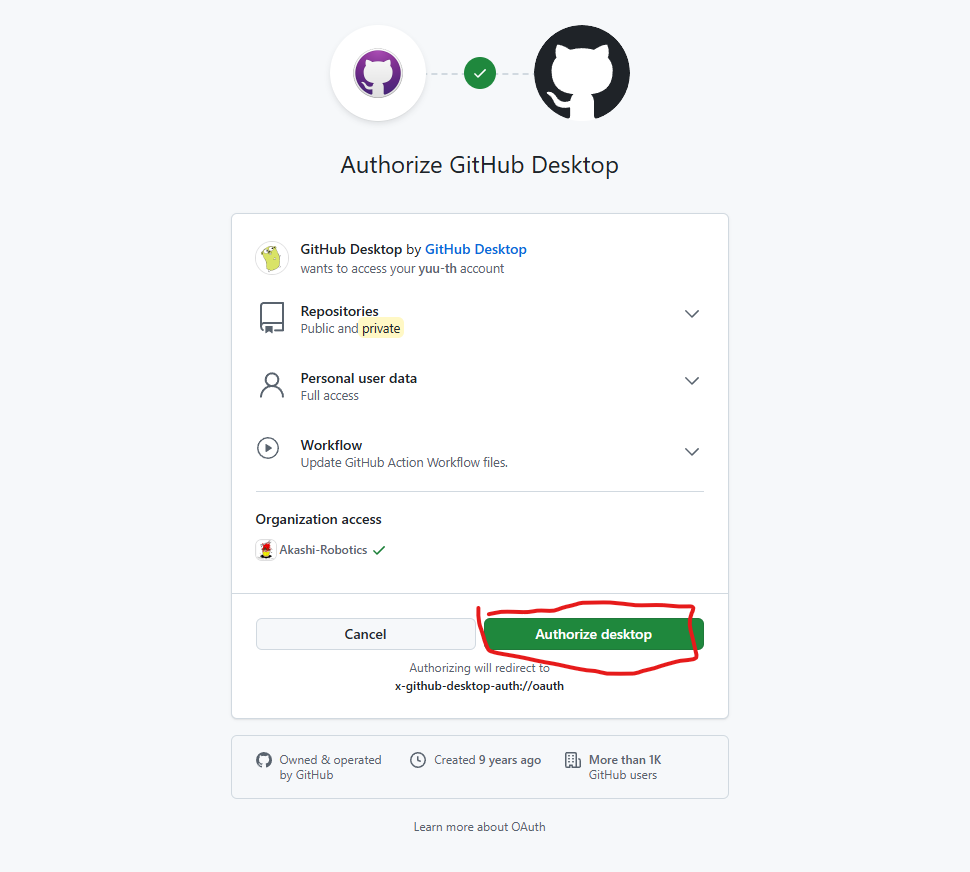Click the 'Created 9 years ago' text
Viewport: 970px width, 872px height.
pyautogui.click(x=487, y=760)
